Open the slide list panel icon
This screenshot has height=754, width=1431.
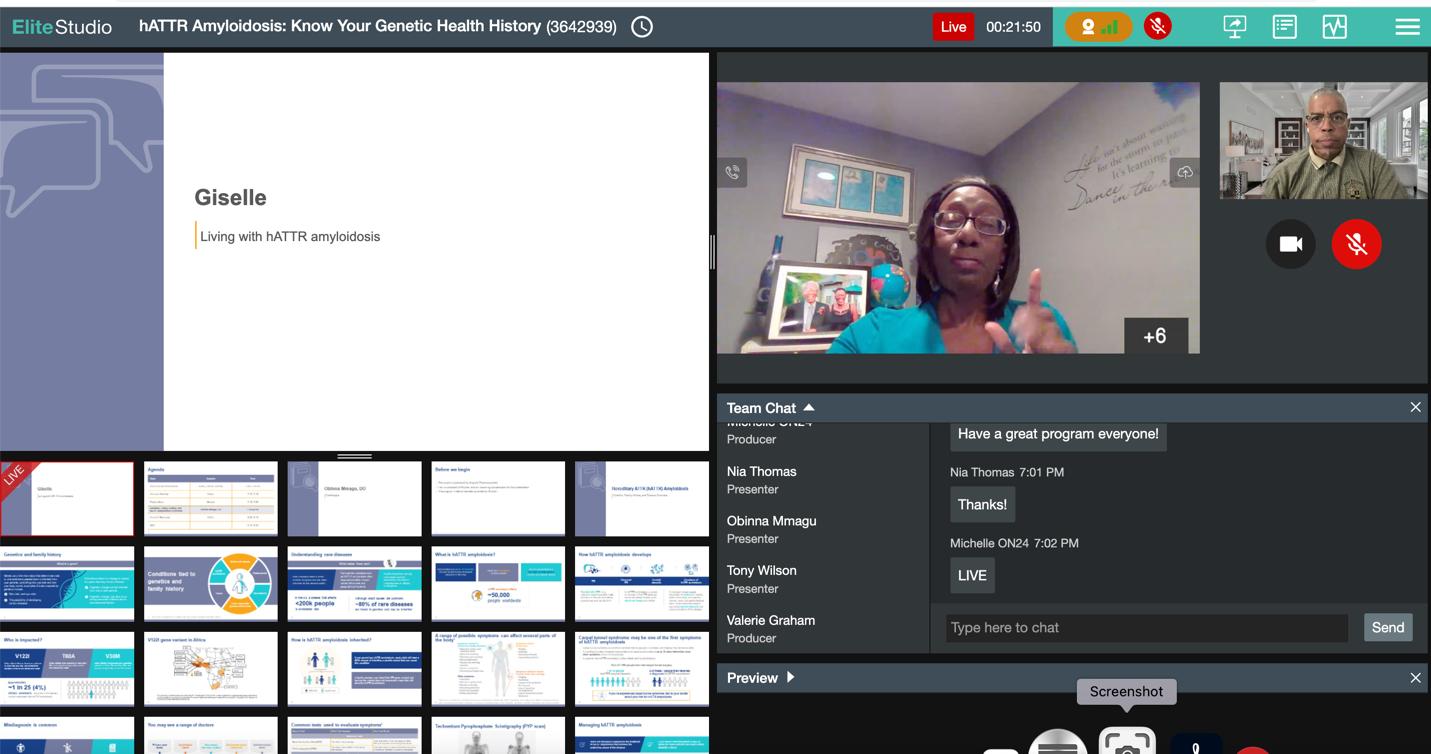tap(1285, 27)
